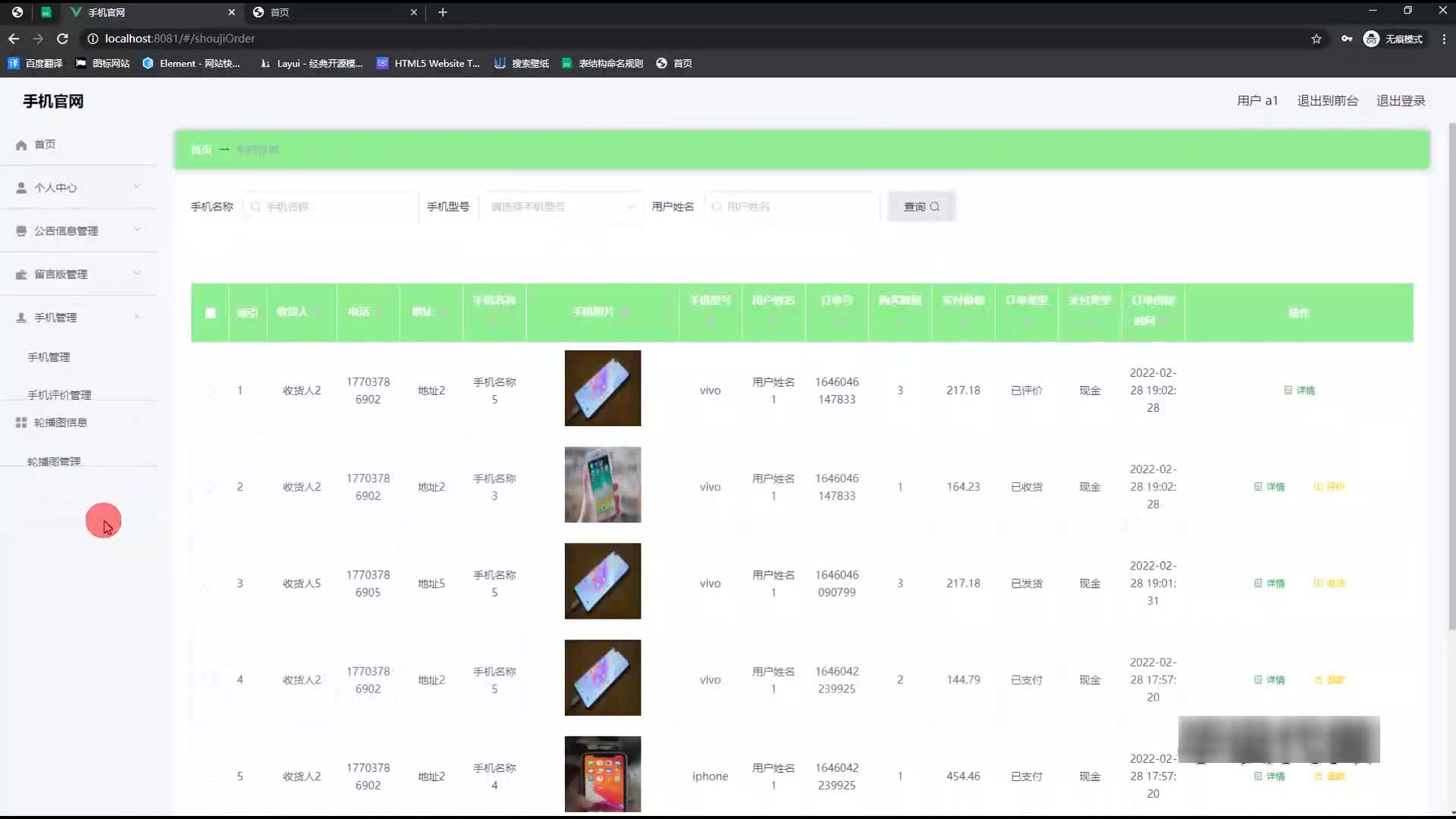The width and height of the screenshot is (1456, 819).
Task: Expand the 个人中心 menu chevron
Action: click(x=137, y=187)
